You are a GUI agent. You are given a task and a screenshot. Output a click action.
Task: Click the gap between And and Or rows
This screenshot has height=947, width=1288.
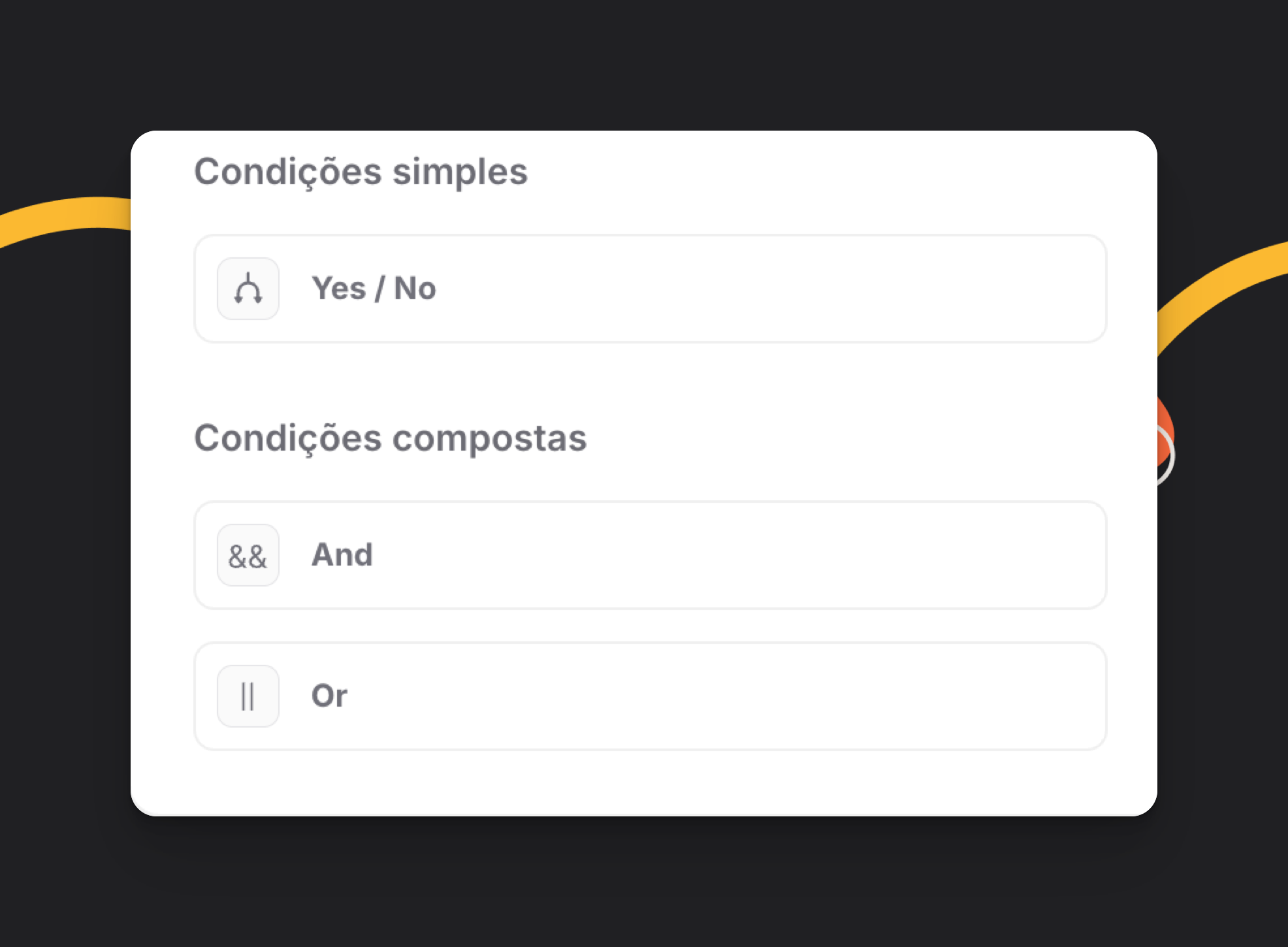tap(644, 626)
